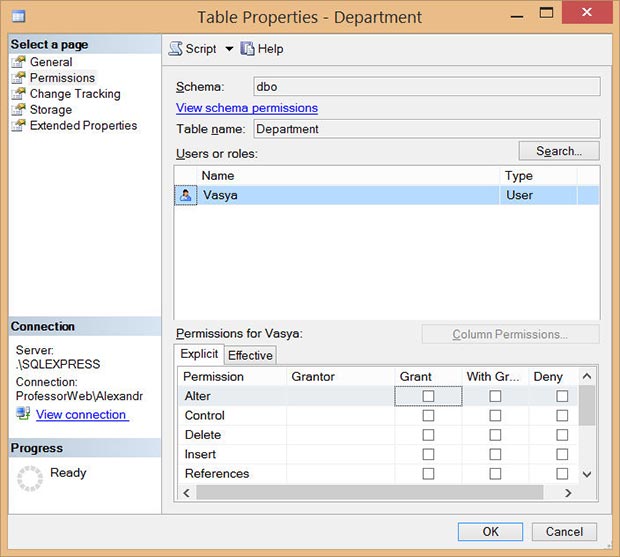Click the permissions list scroll up arrow
This screenshot has height=557, width=620.
point(587,376)
